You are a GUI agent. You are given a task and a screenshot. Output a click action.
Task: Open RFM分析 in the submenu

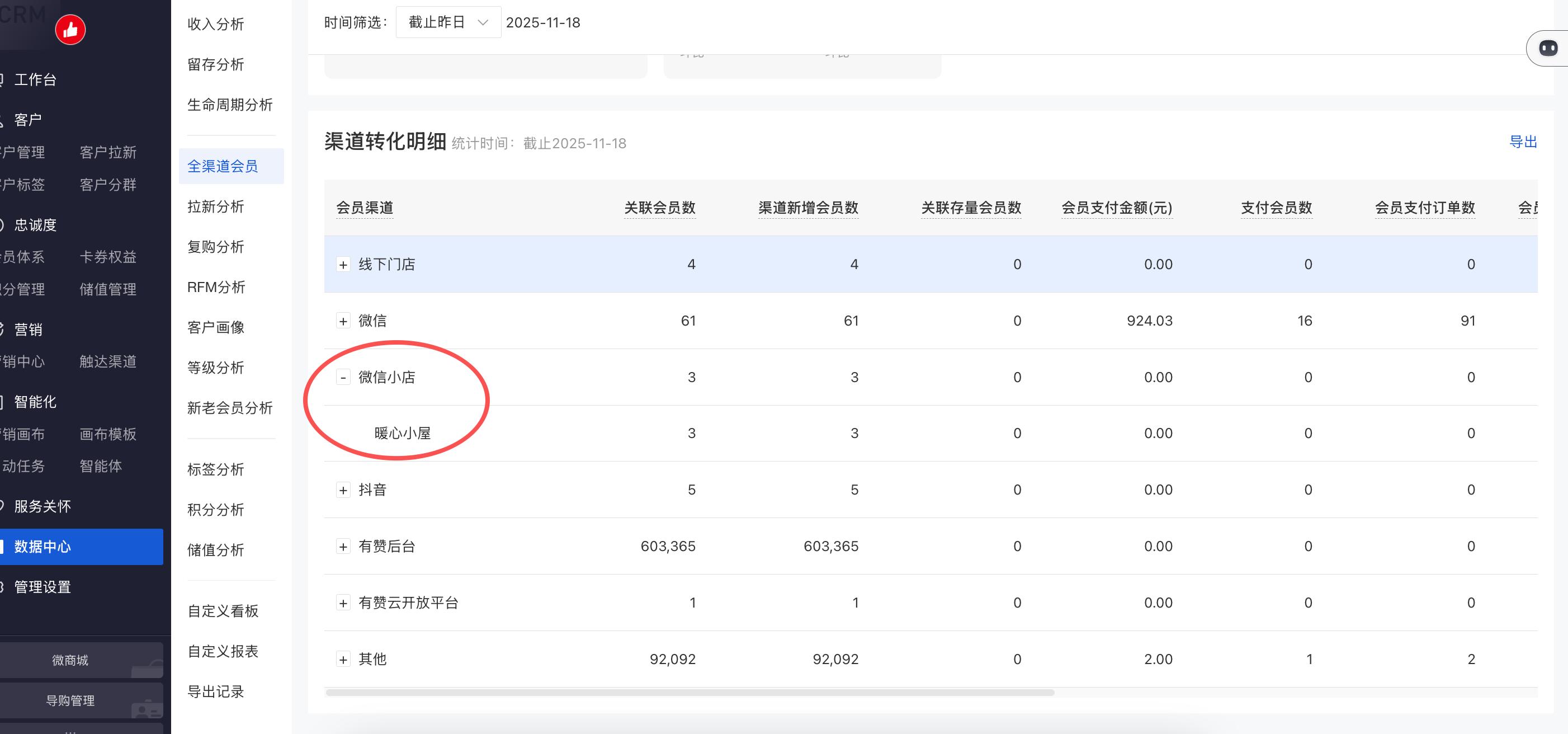point(216,287)
